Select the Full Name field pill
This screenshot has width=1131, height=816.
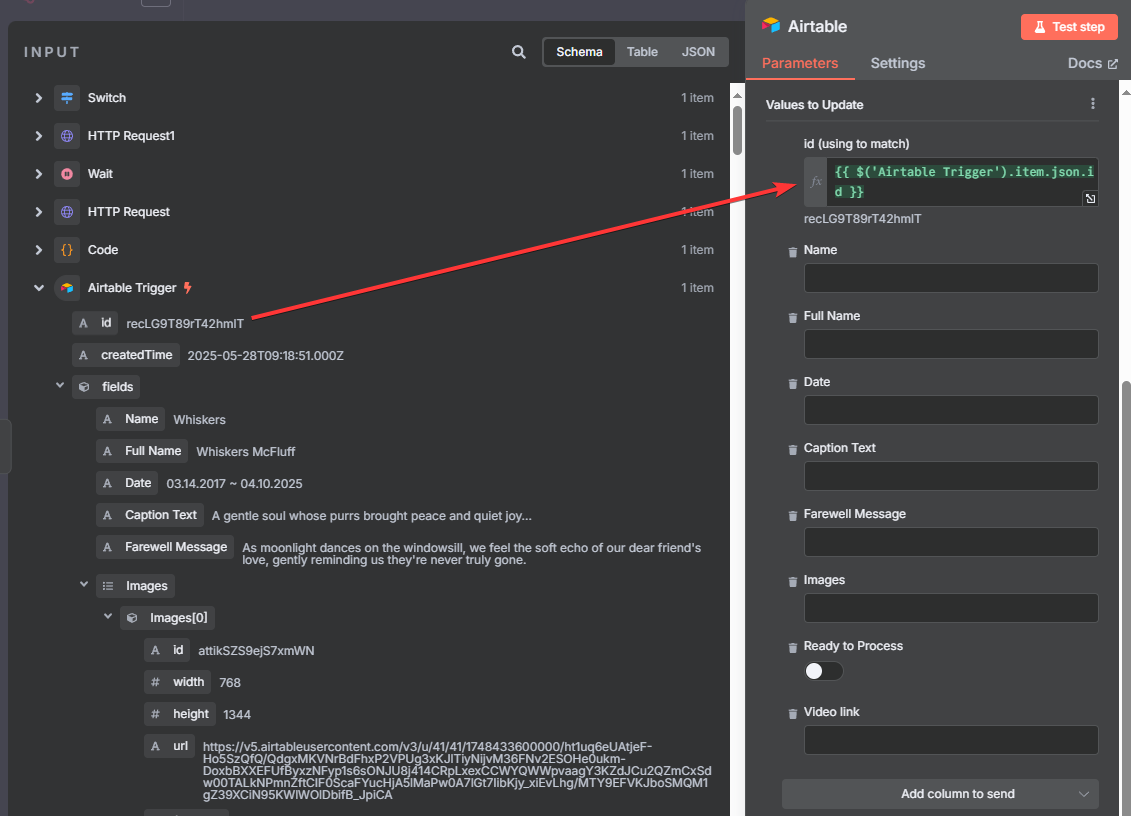[142, 451]
